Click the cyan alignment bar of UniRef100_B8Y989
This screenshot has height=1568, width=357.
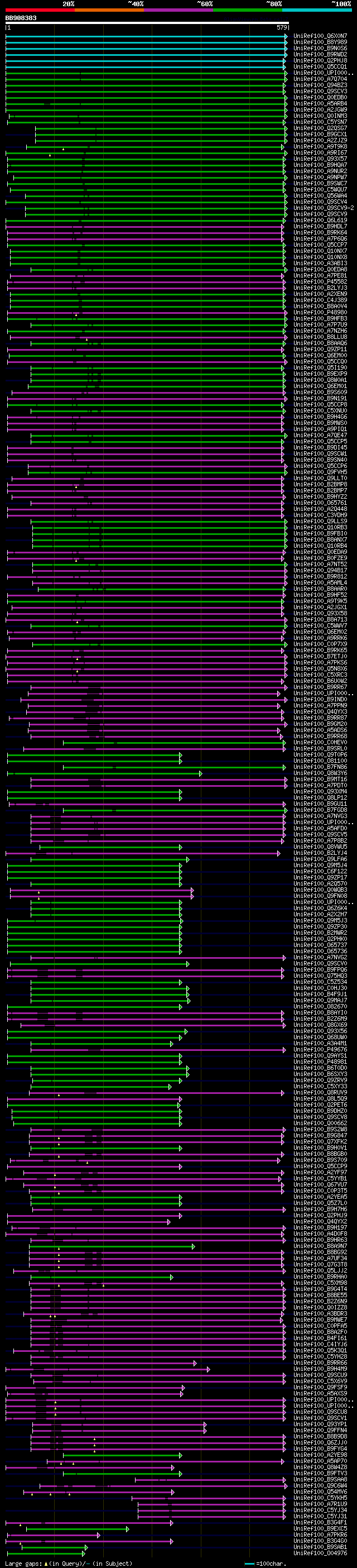click(146, 42)
